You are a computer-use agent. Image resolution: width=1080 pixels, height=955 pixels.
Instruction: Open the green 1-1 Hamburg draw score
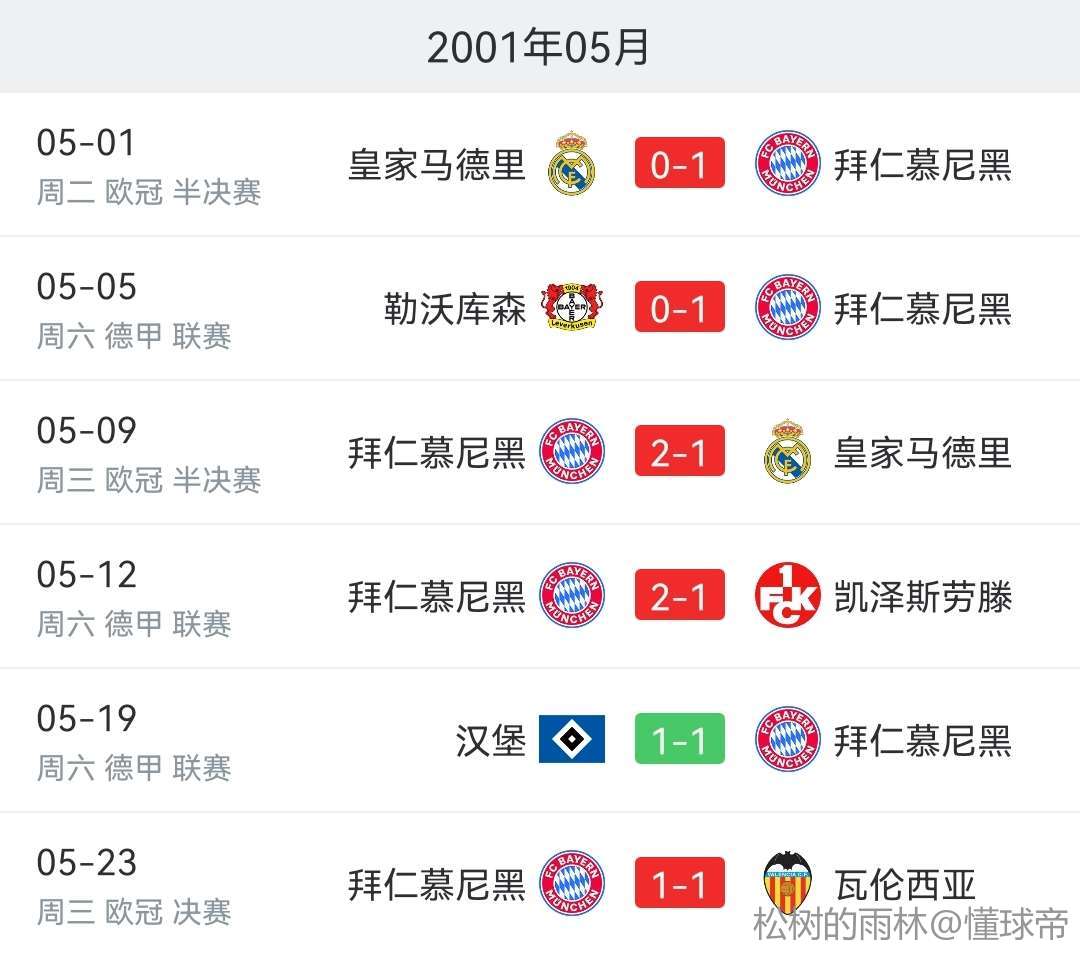(679, 740)
